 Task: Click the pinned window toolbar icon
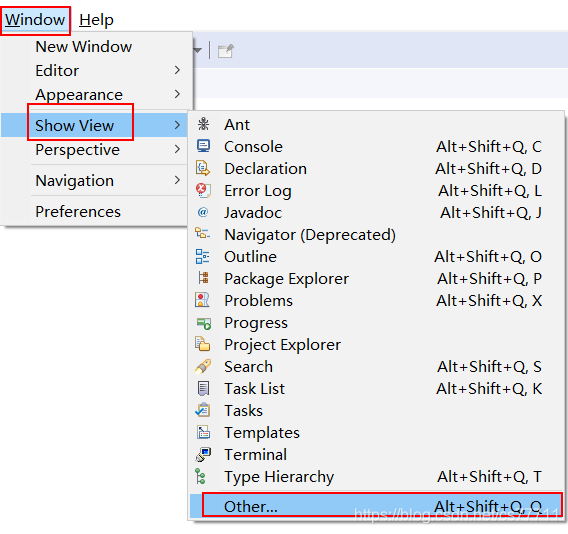coord(226,51)
